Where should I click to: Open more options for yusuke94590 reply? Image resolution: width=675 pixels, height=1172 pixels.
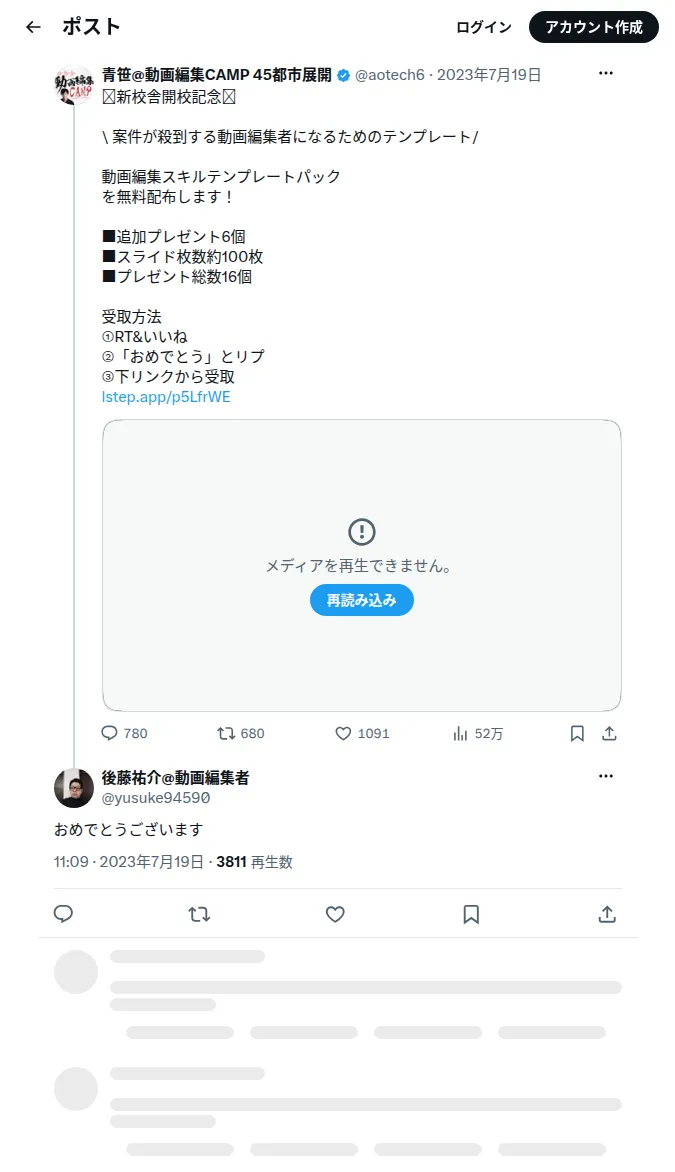tap(605, 776)
